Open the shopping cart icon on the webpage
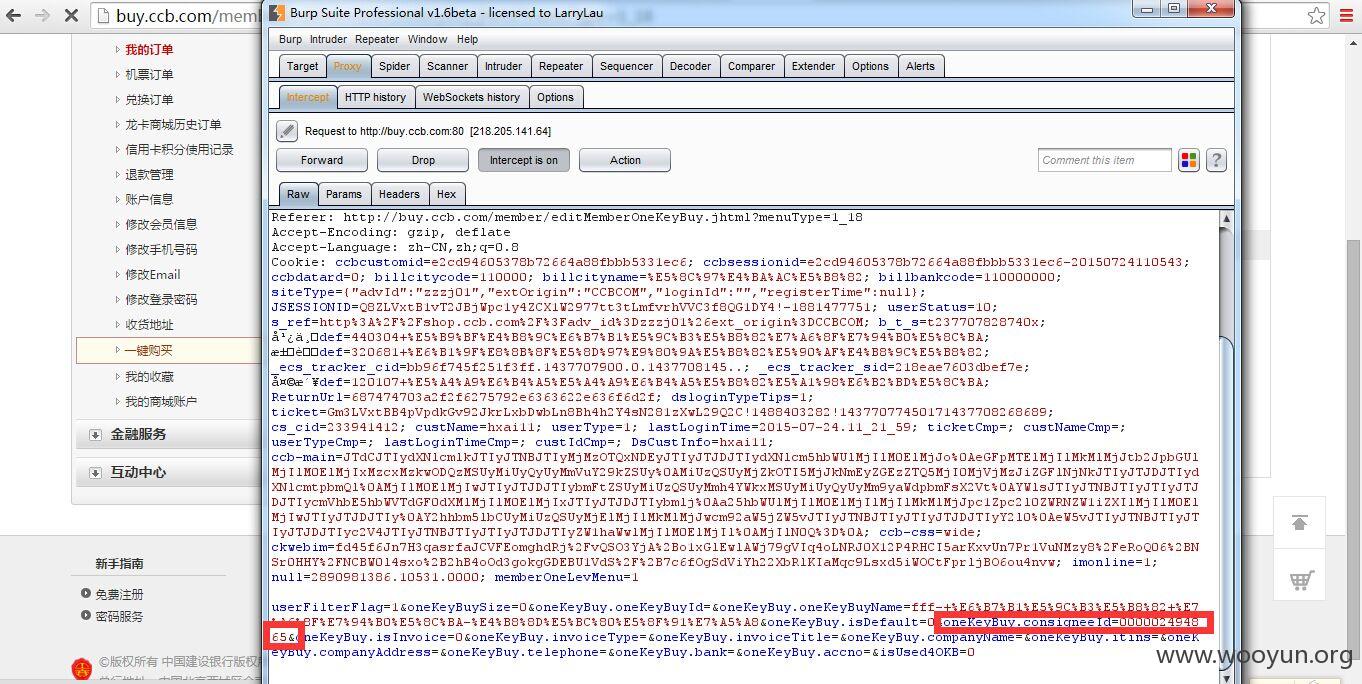Image resolution: width=1362 pixels, height=684 pixels. 1300,579
